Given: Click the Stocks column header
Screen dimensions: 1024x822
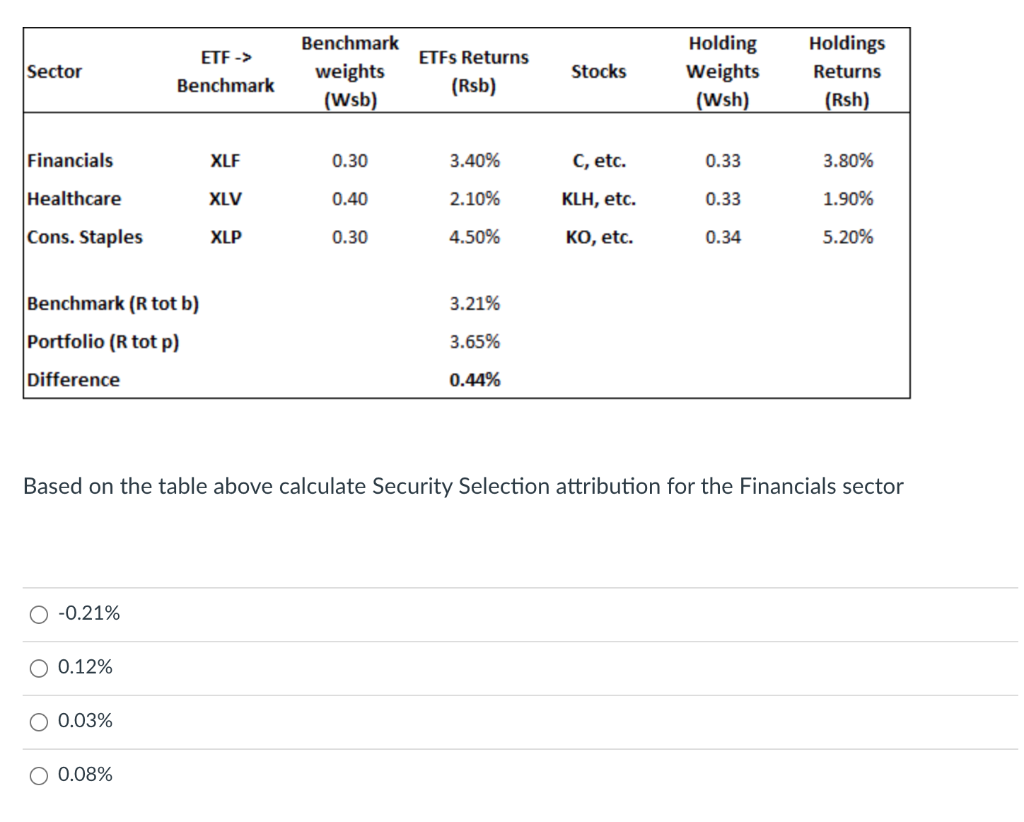Looking at the screenshot, I should (x=599, y=71).
